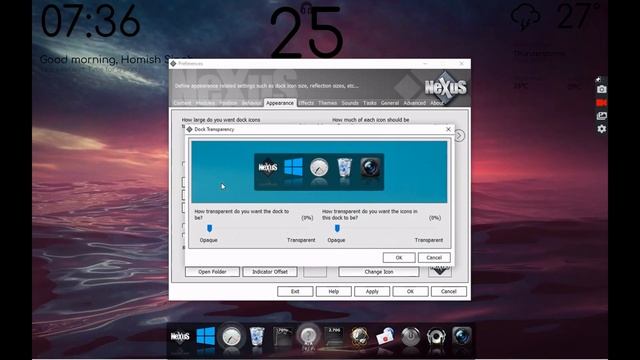
Task: Open the Effects tab
Action: (306, 103)
